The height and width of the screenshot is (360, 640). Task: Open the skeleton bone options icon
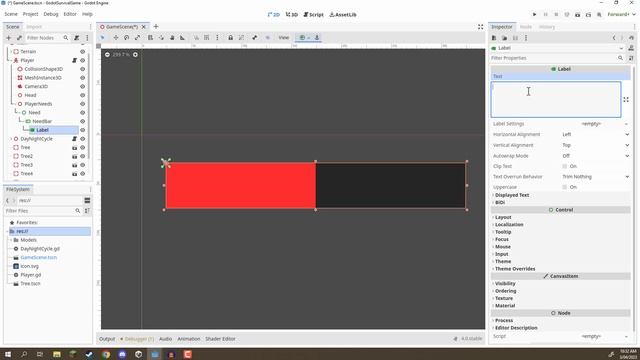[255, 38]
